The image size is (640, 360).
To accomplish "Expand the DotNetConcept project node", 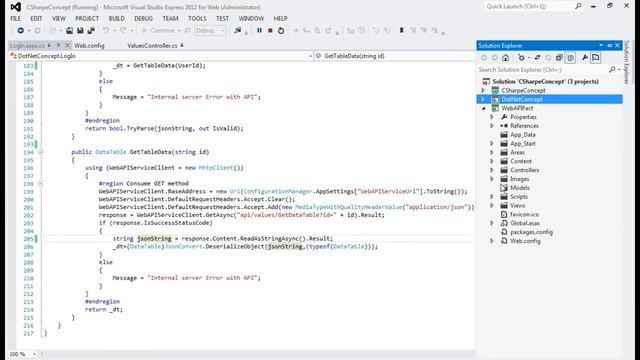I will click(483, 99).
